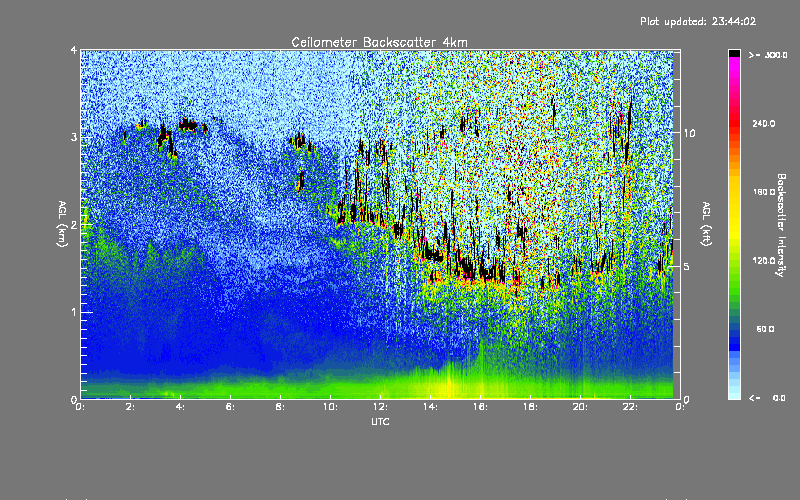This screenshot has width=800, height=500.
Task: Click the black top segment of the colorbar
Action: [734, 53]
